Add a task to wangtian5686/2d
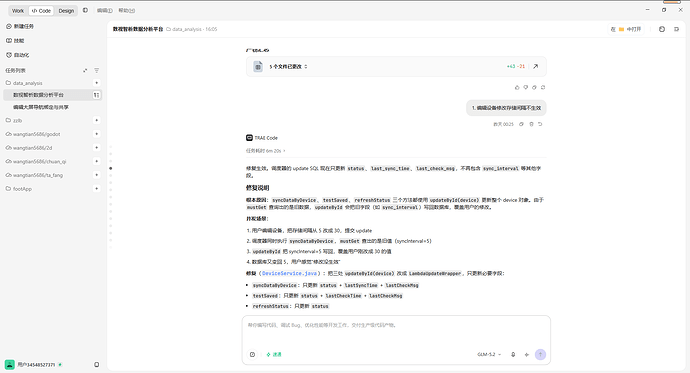The image size is (690, 373). coord(96,147)
